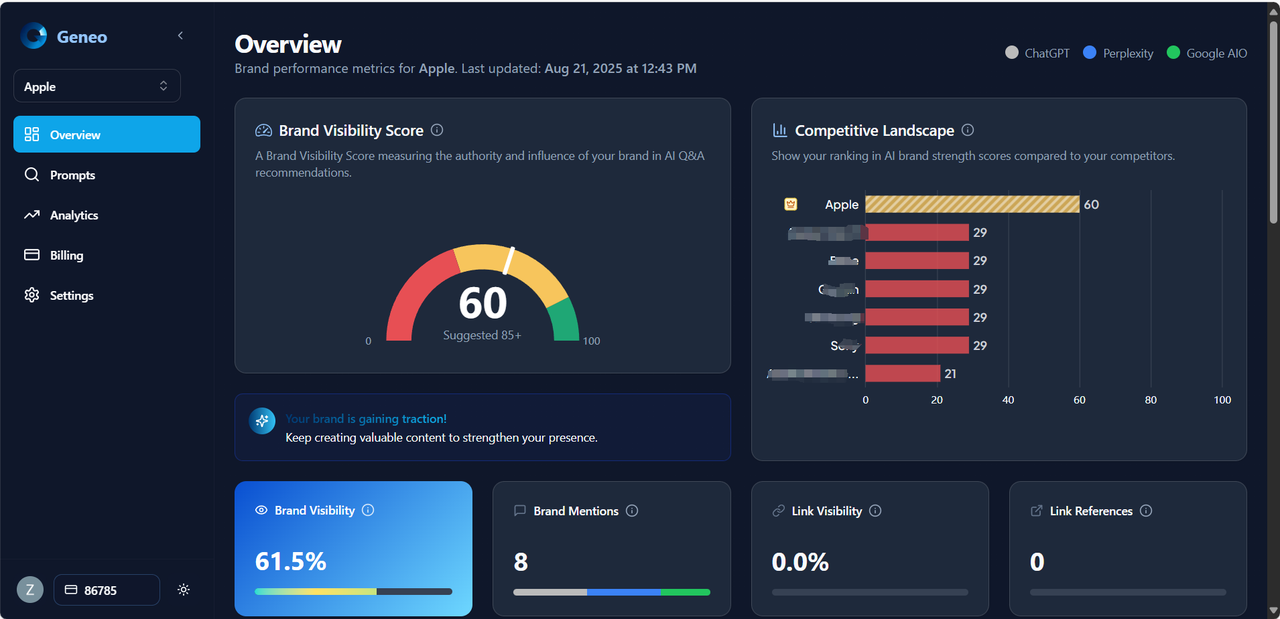The width and height of the screenshot is (1280, 619).
Task: Open the Analytics section in sidebar
Action: pos(107,215)
